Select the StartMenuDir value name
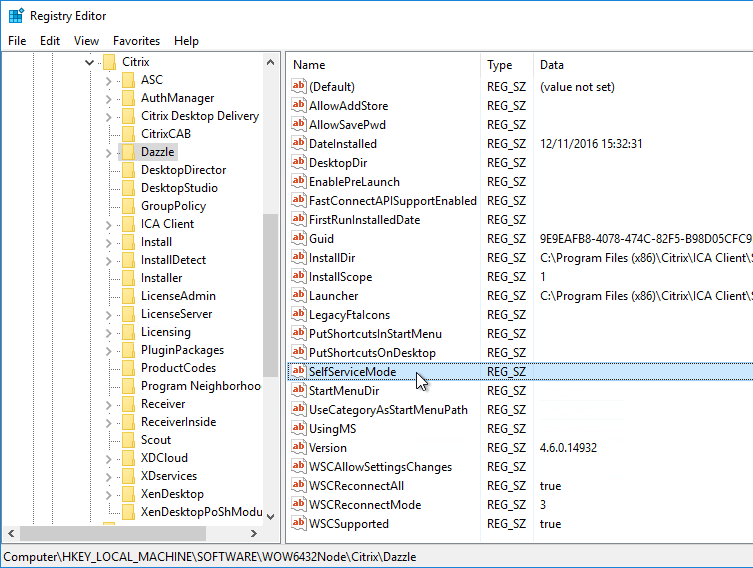Viewport: 753px width, 568px height. point(344,390)
